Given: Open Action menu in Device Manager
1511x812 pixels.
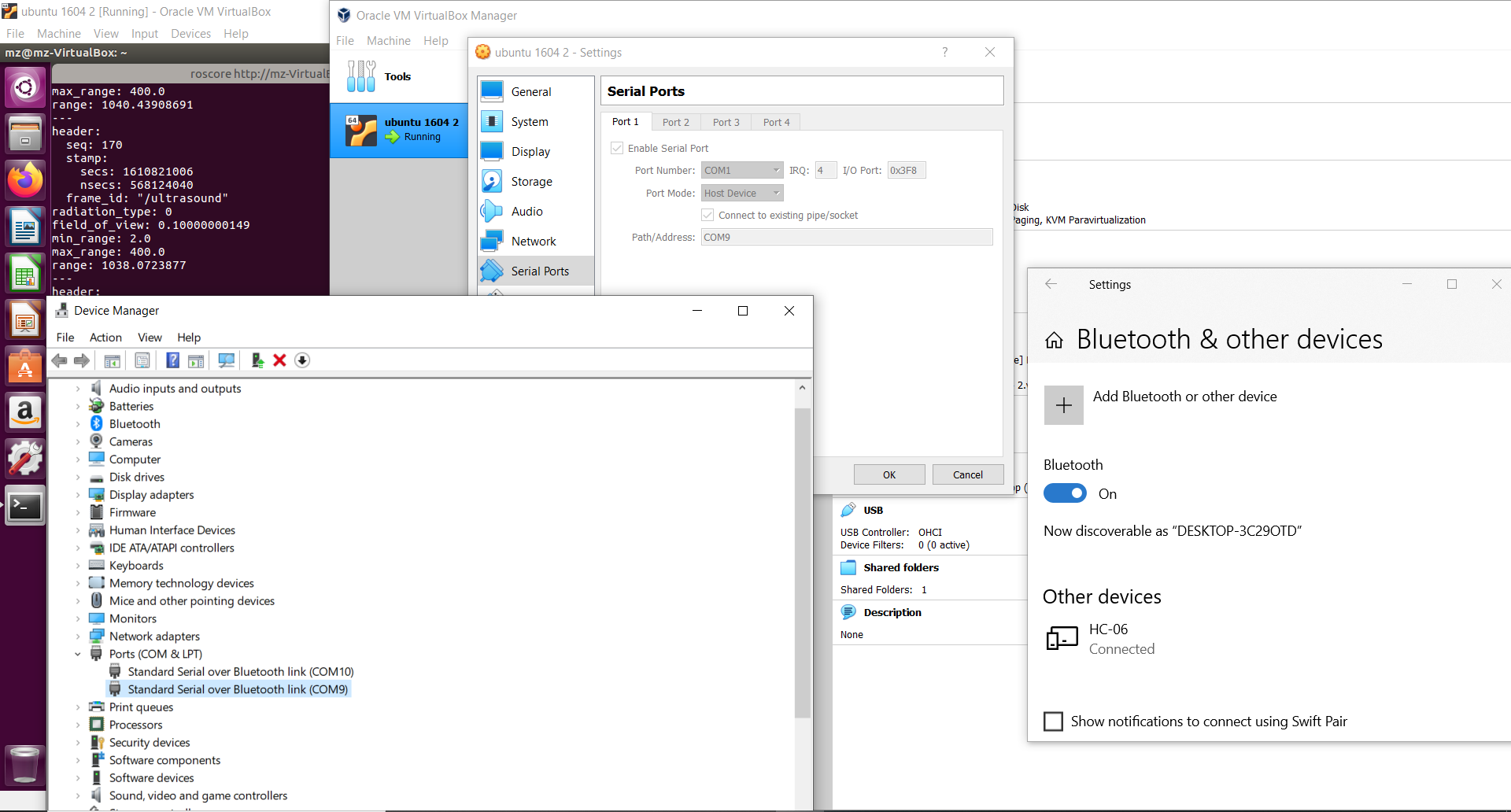Looking at the screenshot, I should (105, 338).
